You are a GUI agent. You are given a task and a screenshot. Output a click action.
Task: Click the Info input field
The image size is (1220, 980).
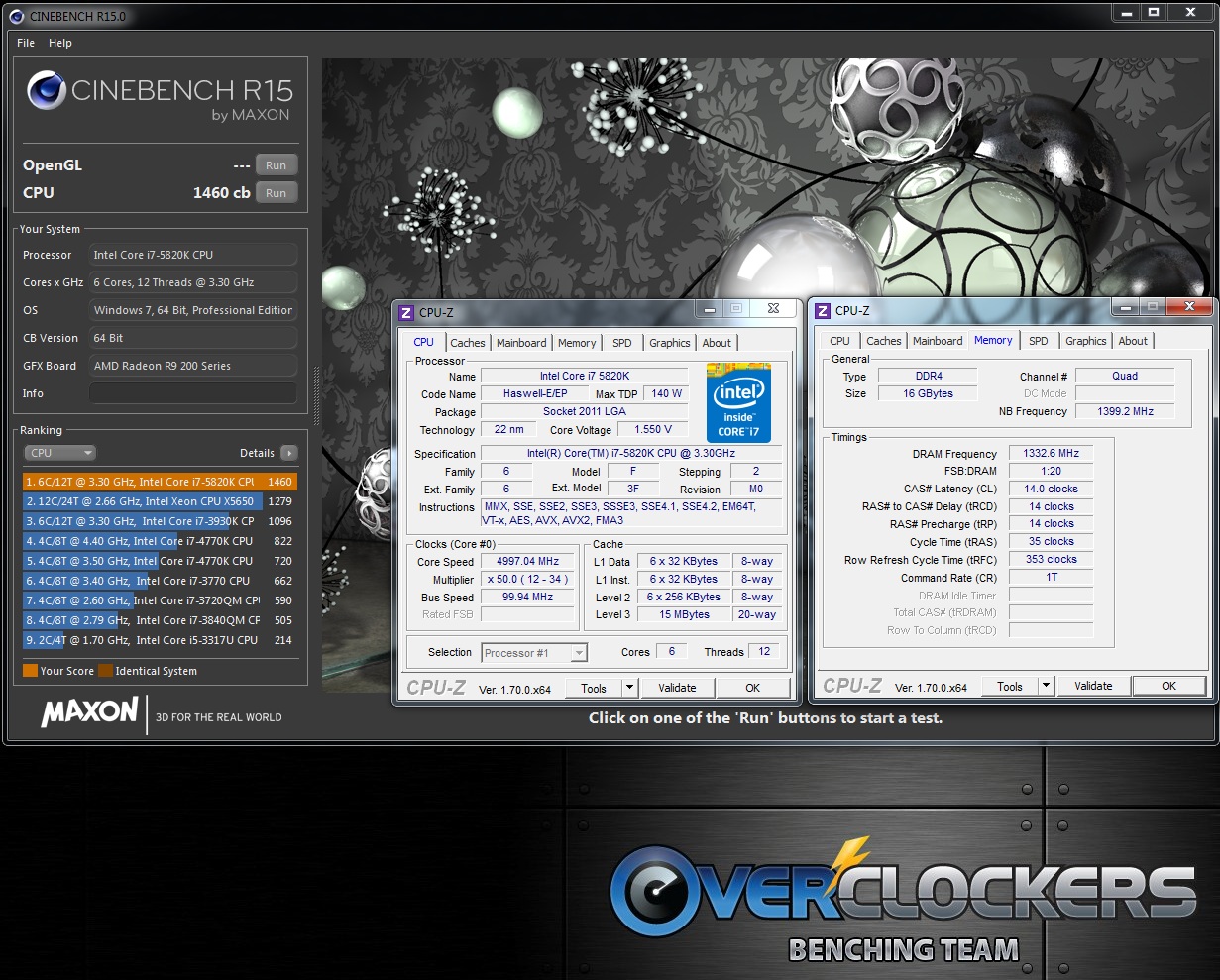193,393
